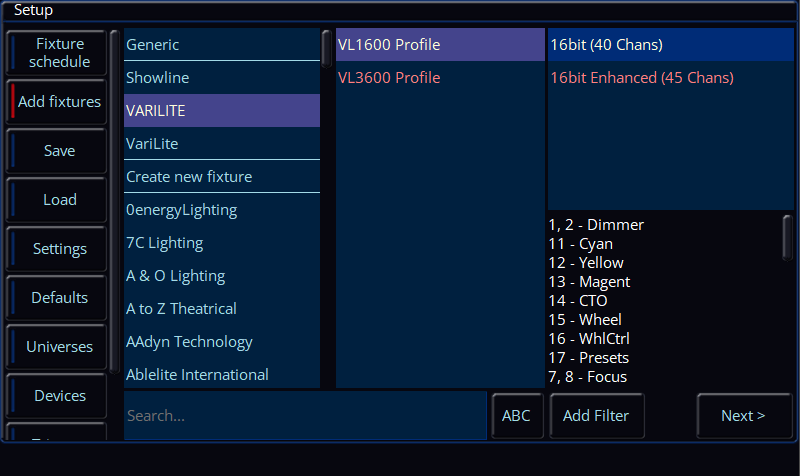
Task: Click the '7, 8 - Focus' channel line
Action: 588,377
